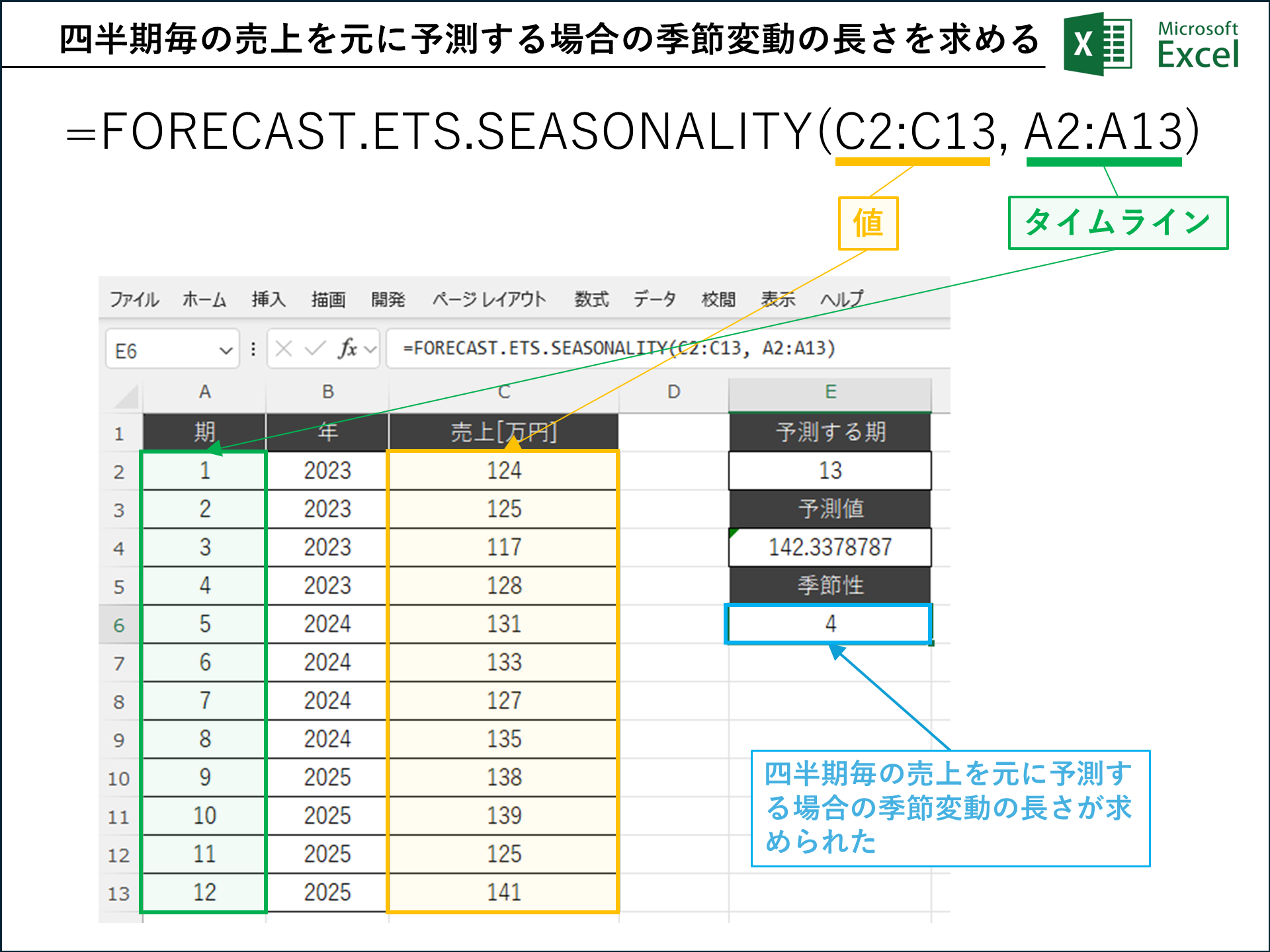The height and width of the screenshot is (952, 1270).
Task: Click the Enter checkmark icon in formula bar
Action: click(316, 349)
